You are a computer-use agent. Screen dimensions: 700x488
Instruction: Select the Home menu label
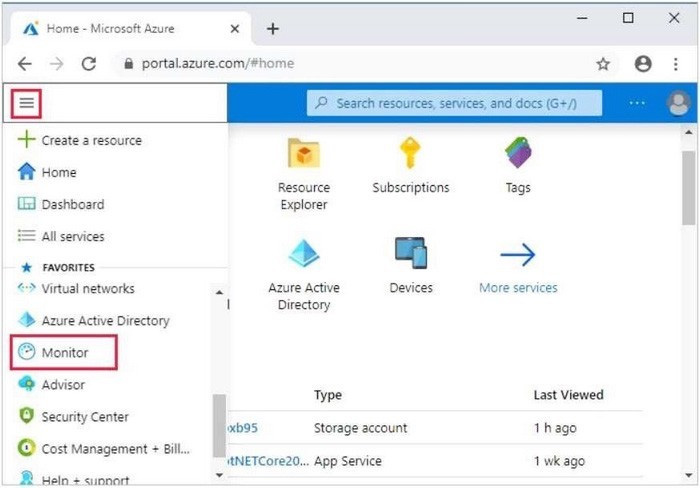tap(59, 172)
